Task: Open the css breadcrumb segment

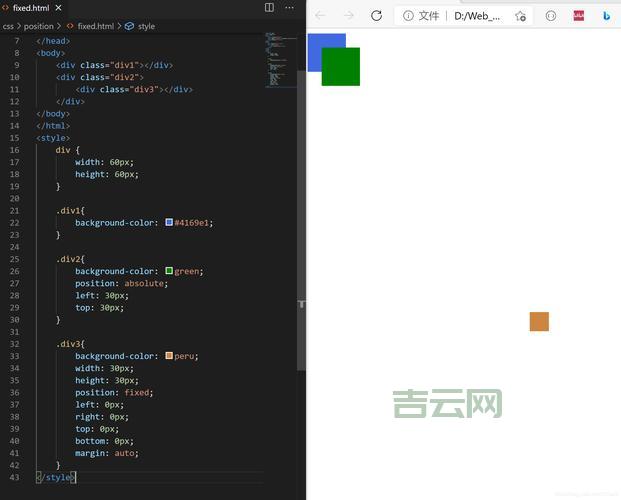Action: (8, 26)
